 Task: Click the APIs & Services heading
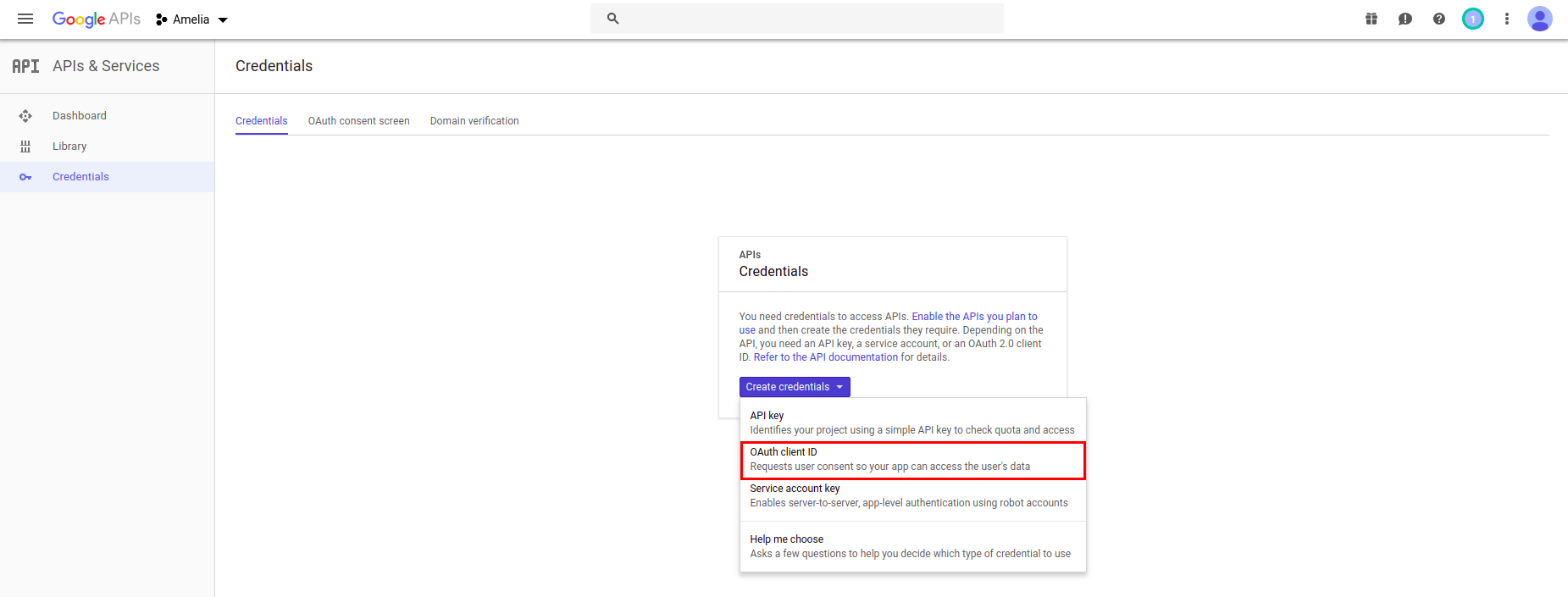pyautogui.click(x=106, y=66)
